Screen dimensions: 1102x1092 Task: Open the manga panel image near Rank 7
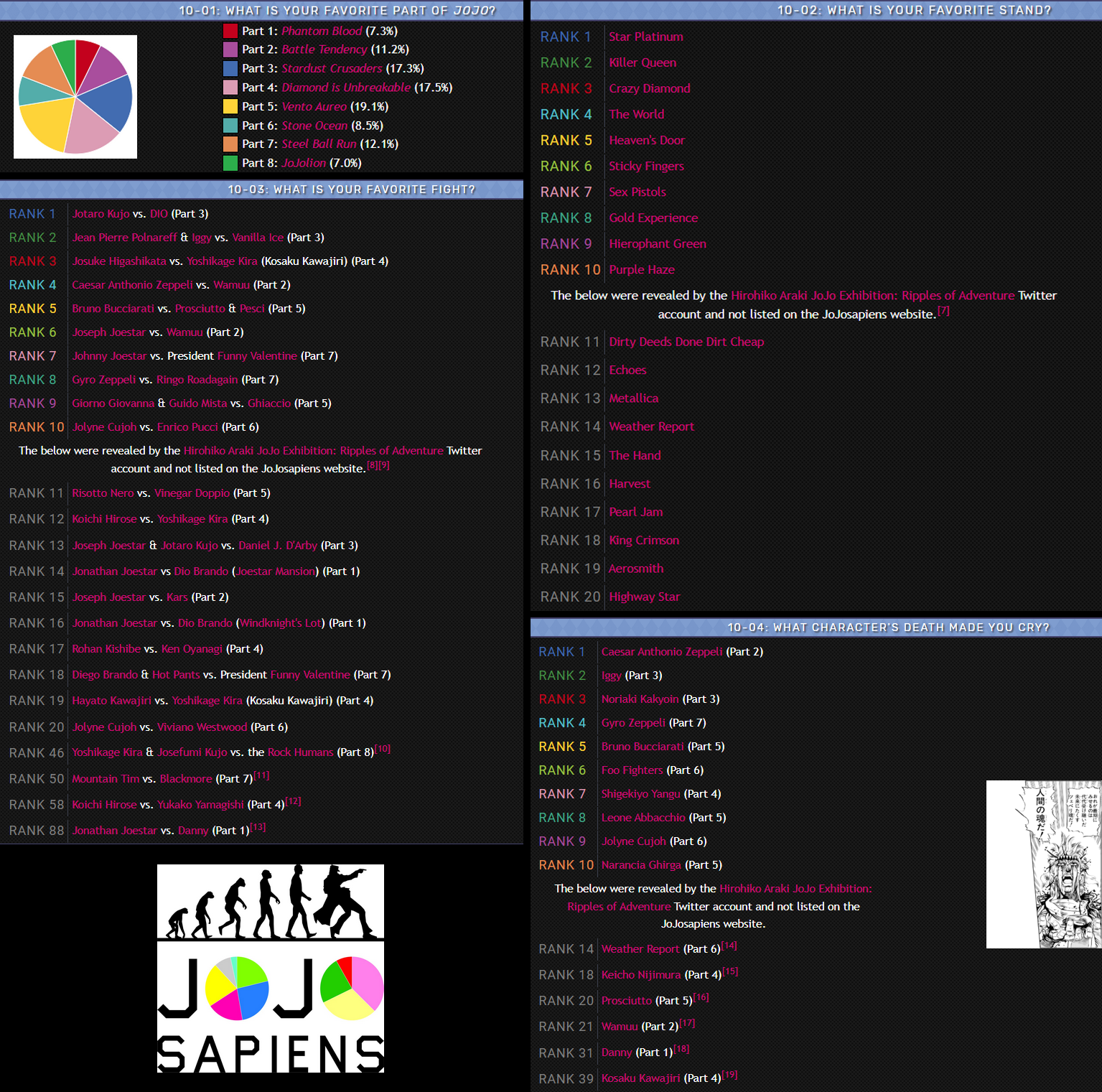click(1044, 864)
